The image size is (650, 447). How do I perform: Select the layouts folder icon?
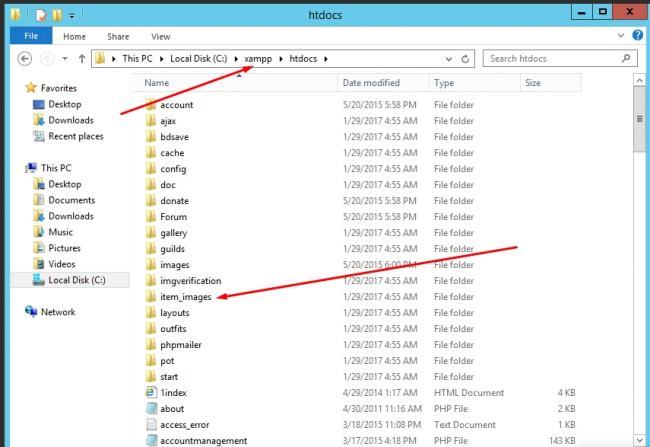(151, 312)
